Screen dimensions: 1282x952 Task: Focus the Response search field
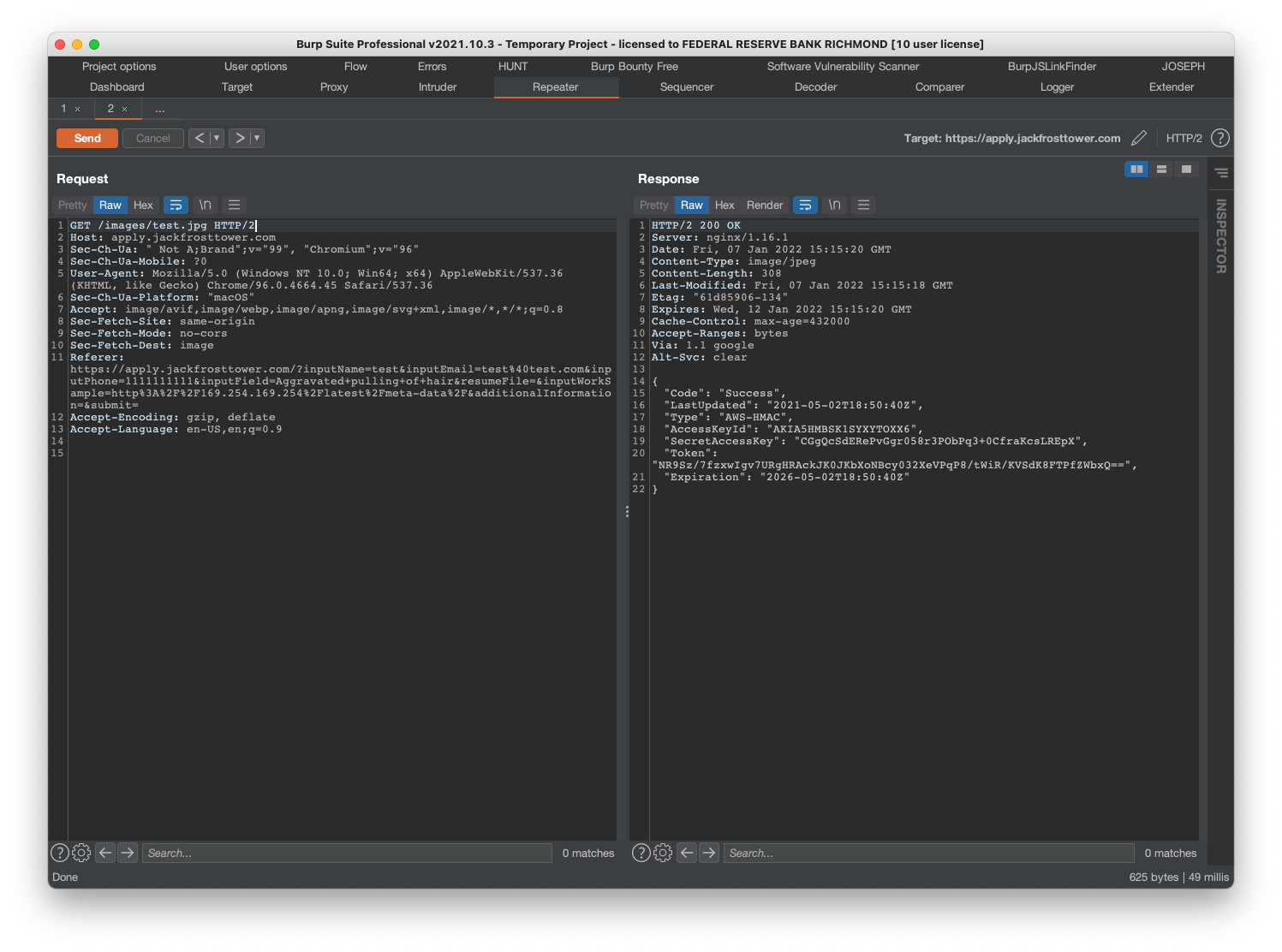coord(929,853)
